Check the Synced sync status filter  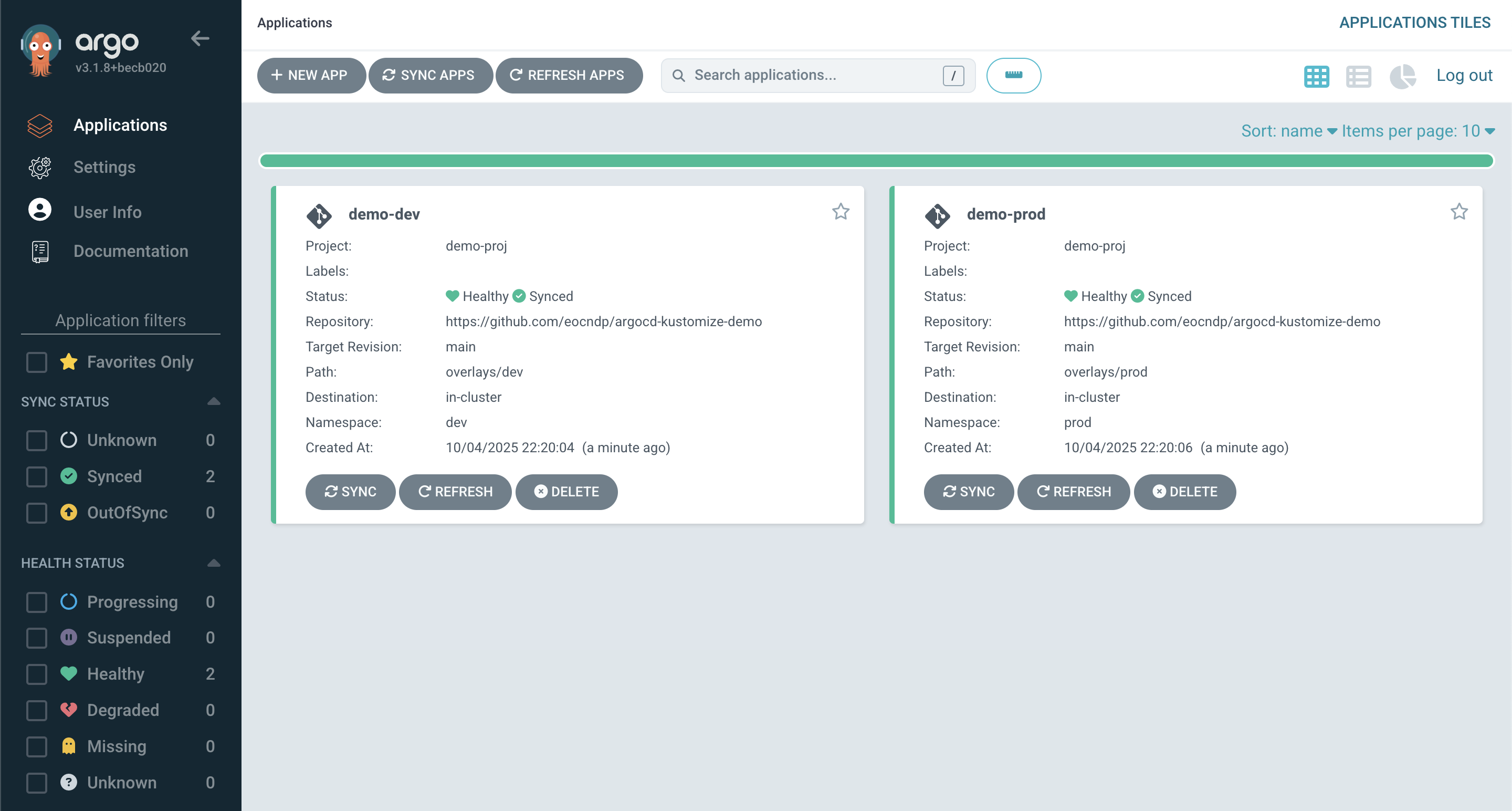37,476
